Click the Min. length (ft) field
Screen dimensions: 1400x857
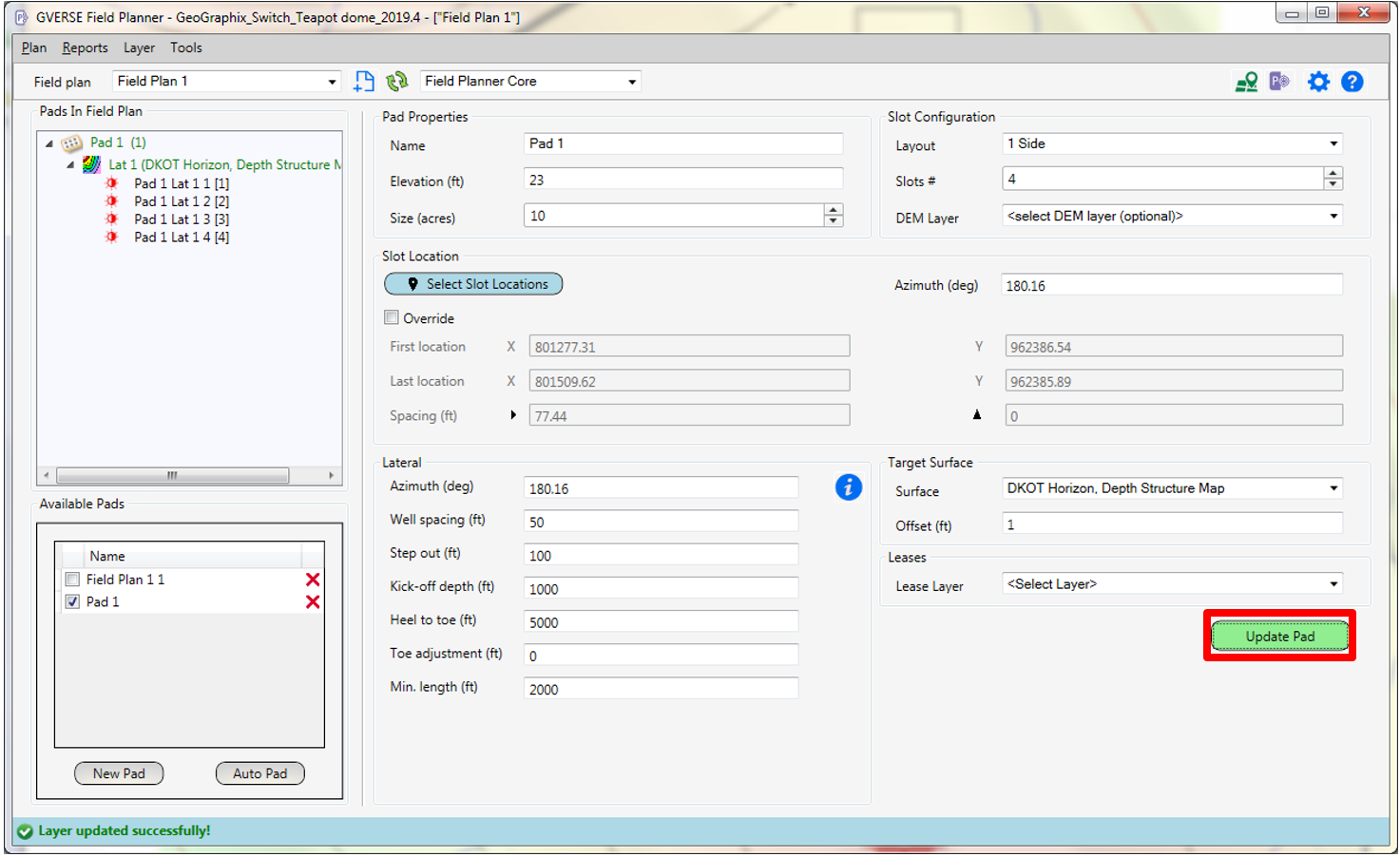(x=661, y=688)
